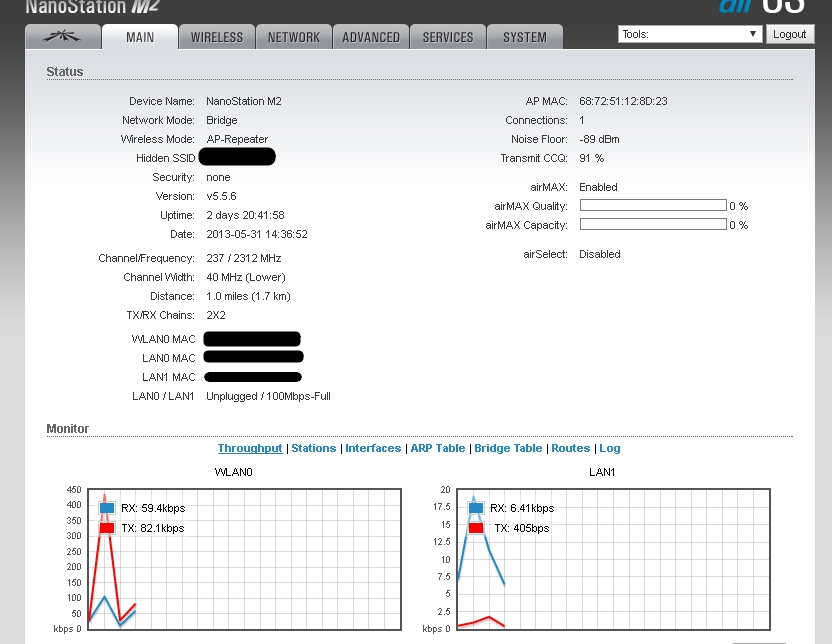Click LAN1 RX: 6.41kbps legend text

coord(522,508)
